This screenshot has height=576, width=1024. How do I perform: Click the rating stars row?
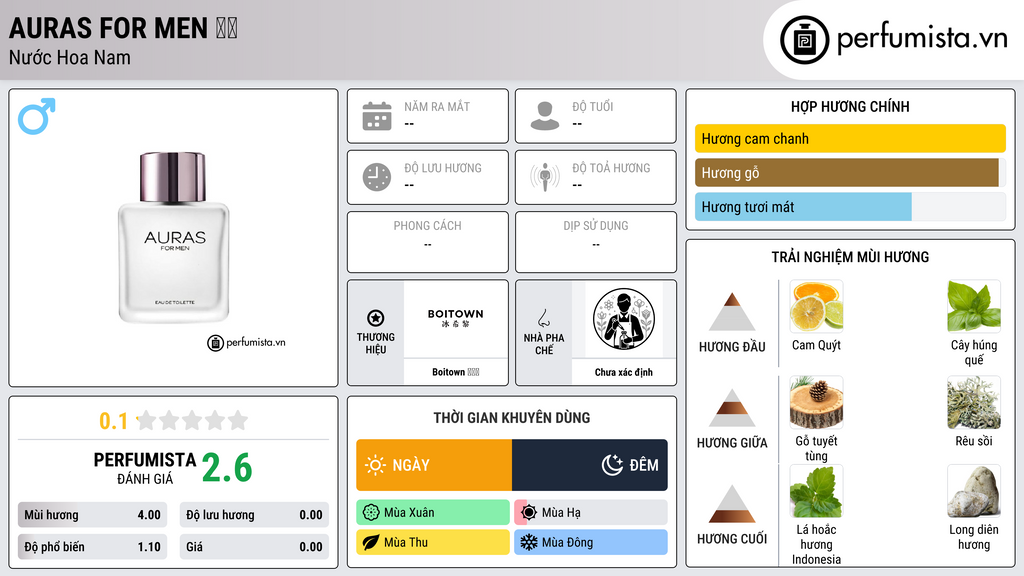192,421
